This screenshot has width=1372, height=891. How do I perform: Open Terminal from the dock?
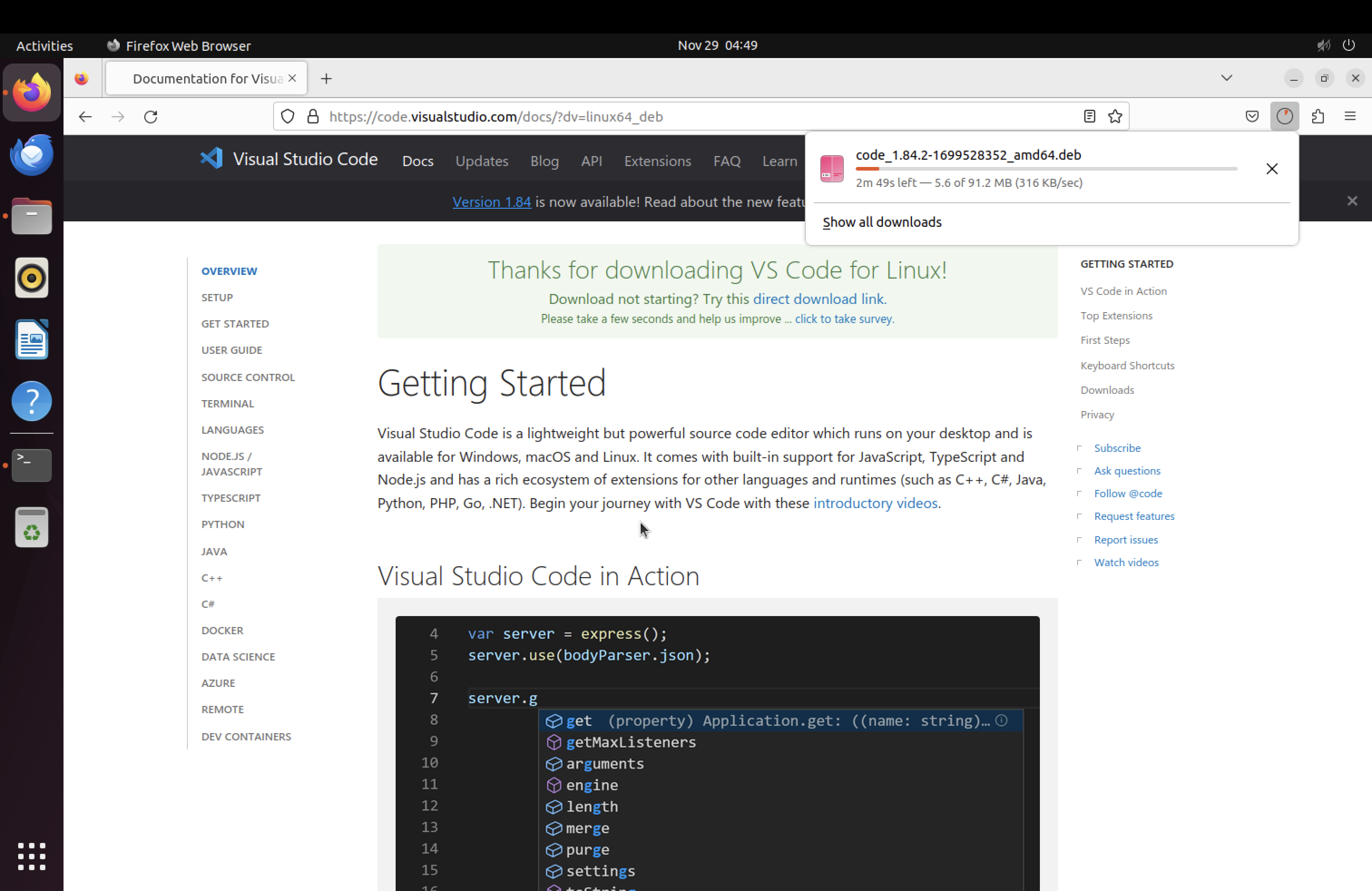coord(32,465)
